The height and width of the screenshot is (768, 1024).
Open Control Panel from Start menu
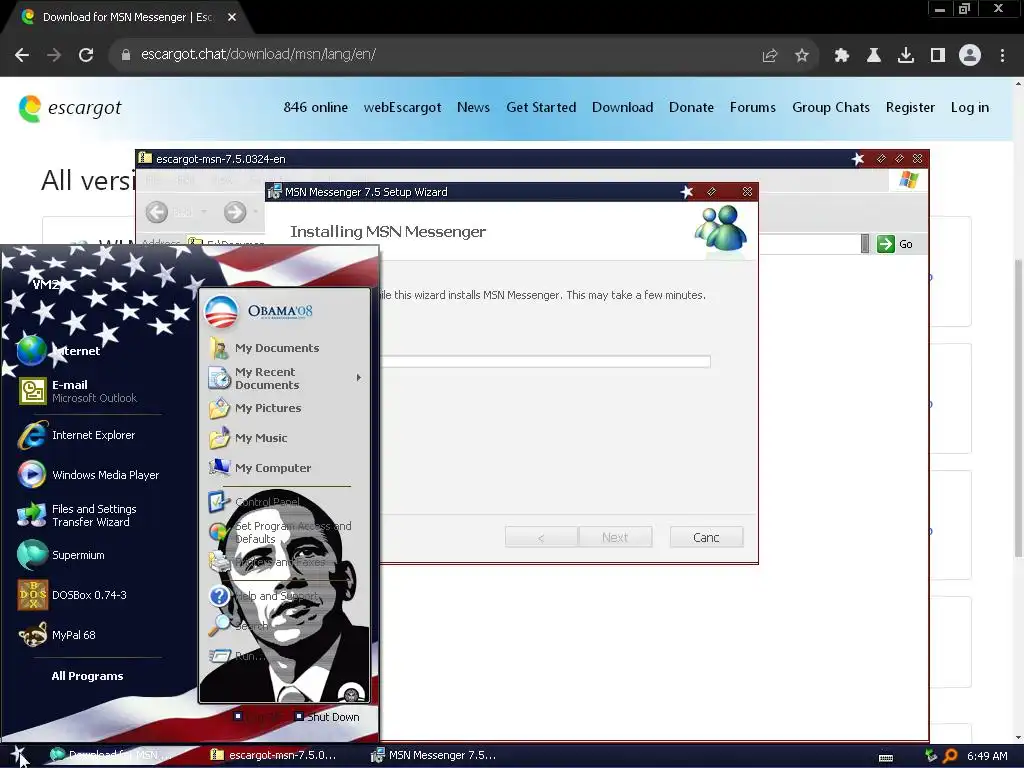(254, 502)
